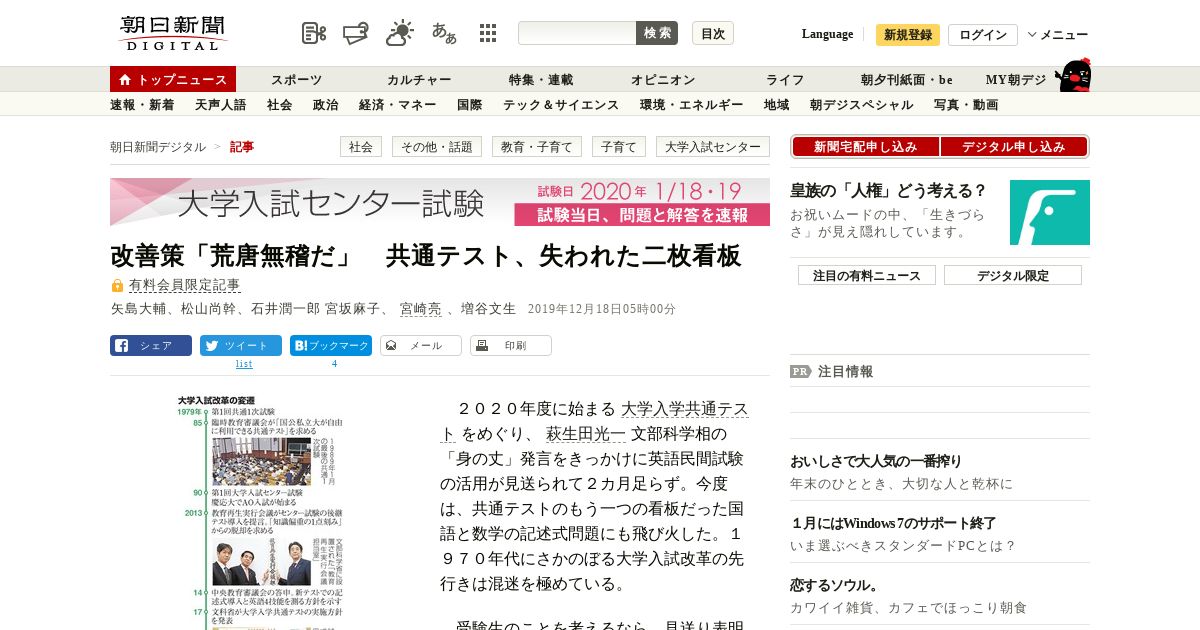1200x630 pixels.
Task: Add to Hatena ブックマーク button
Action: coord(331,346)
